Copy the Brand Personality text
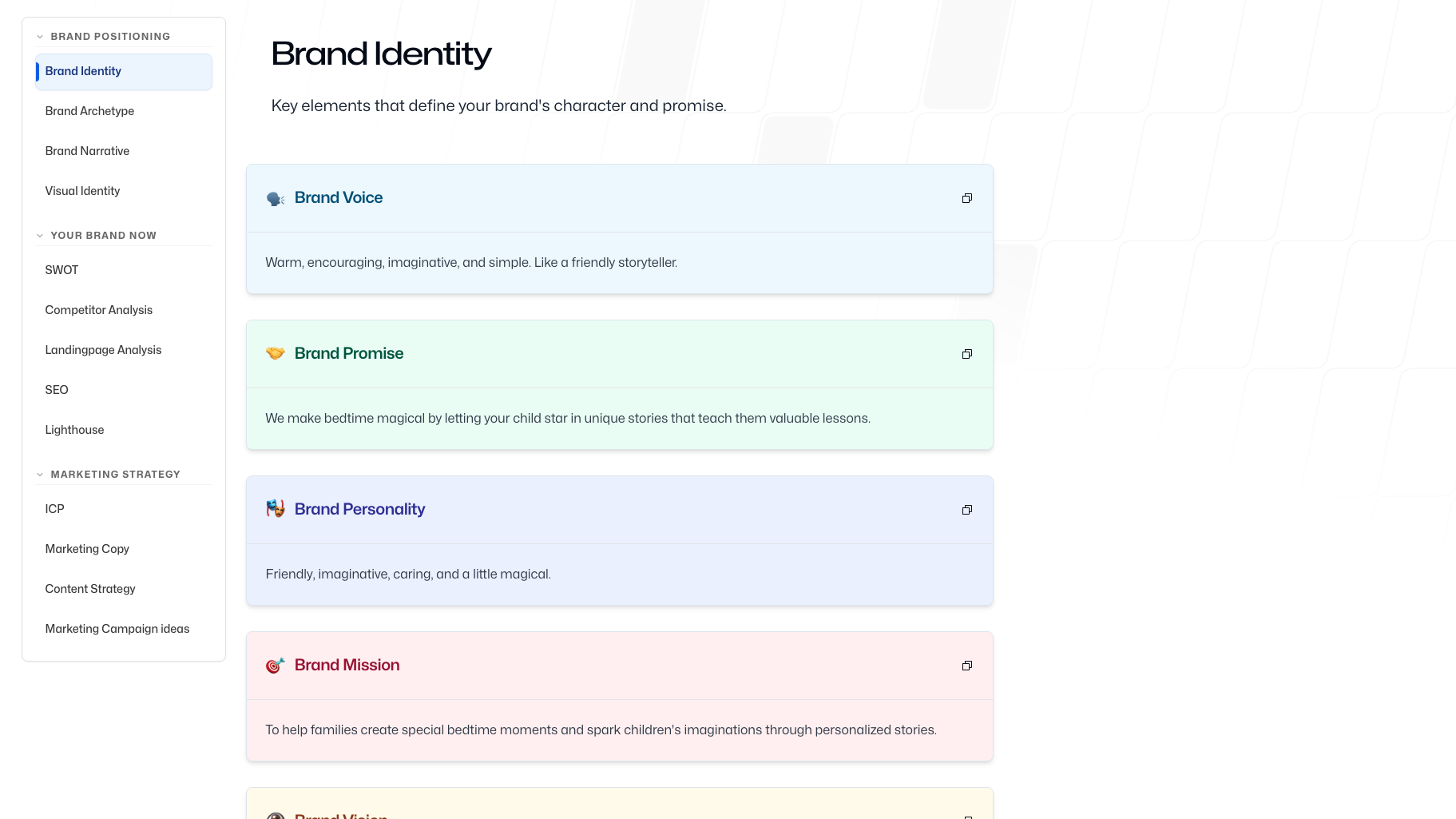This screenshot has height=819, width=1456. click(x=966, y=509)
